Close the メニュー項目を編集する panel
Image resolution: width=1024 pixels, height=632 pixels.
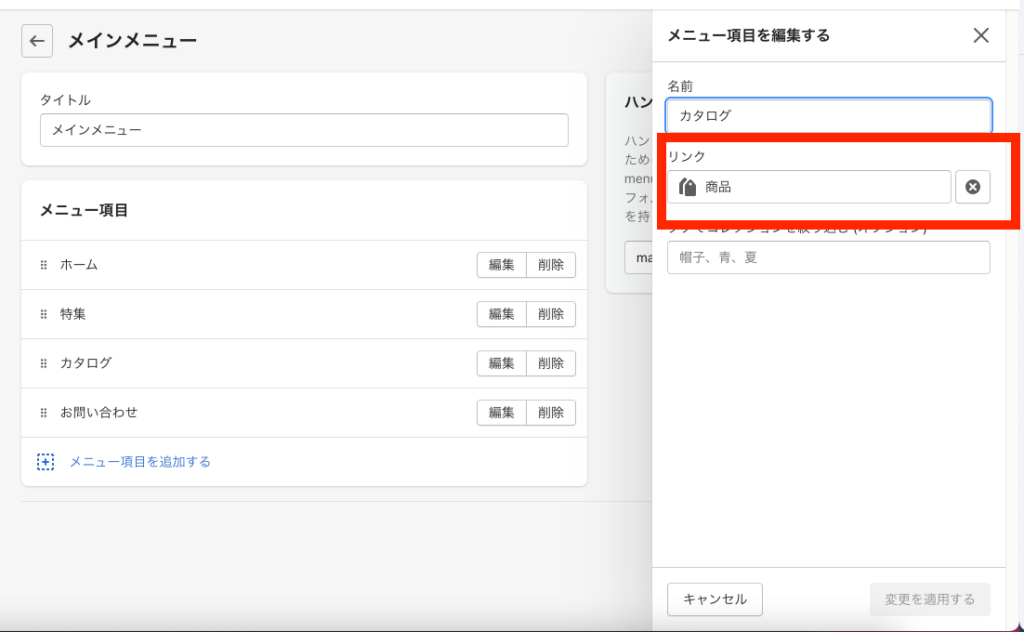[981, 36]
